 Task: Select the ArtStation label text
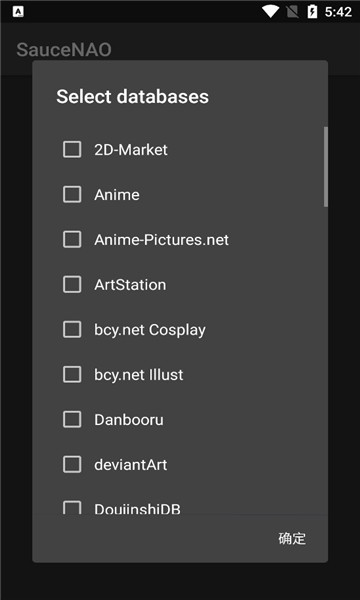(130, 285)
